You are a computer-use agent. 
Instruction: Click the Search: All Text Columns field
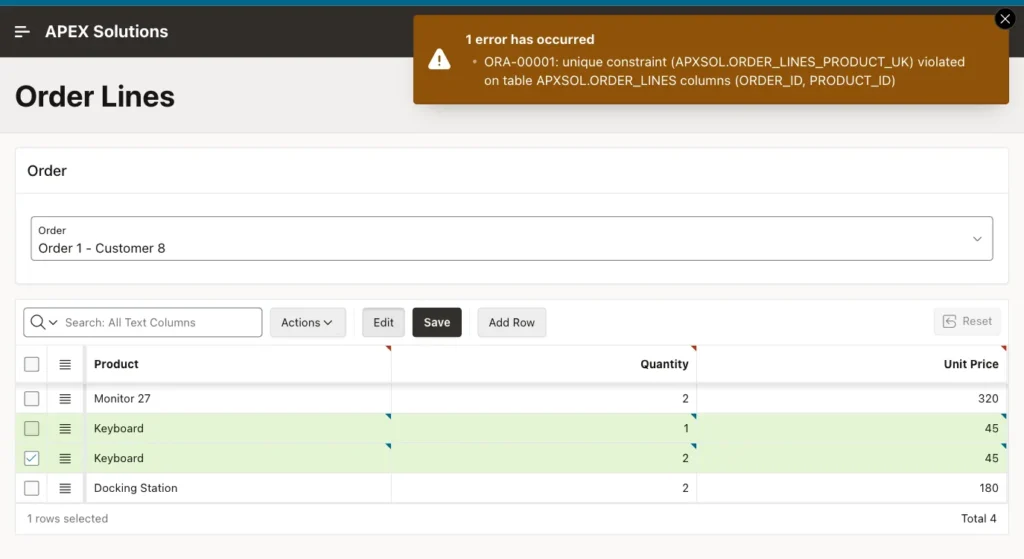click(x=160, y=322)
